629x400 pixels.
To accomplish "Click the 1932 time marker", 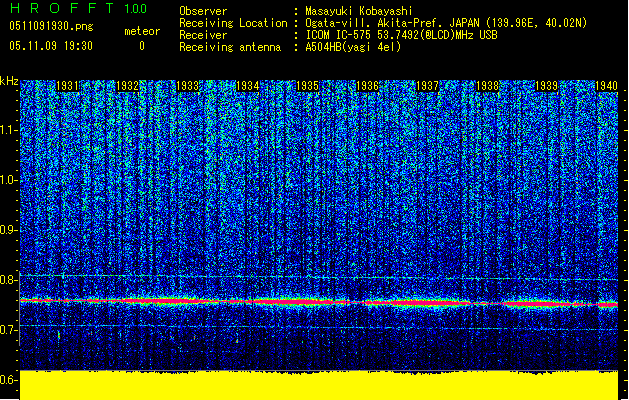I will (127, 86).
